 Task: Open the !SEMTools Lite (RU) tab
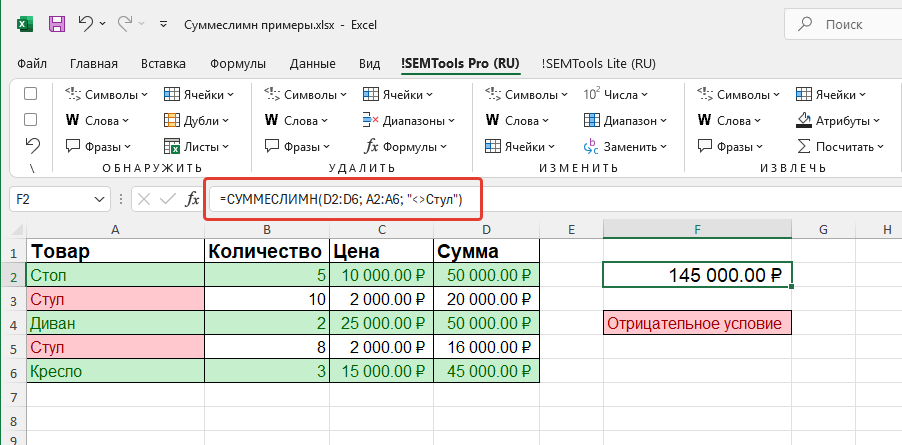598,63
